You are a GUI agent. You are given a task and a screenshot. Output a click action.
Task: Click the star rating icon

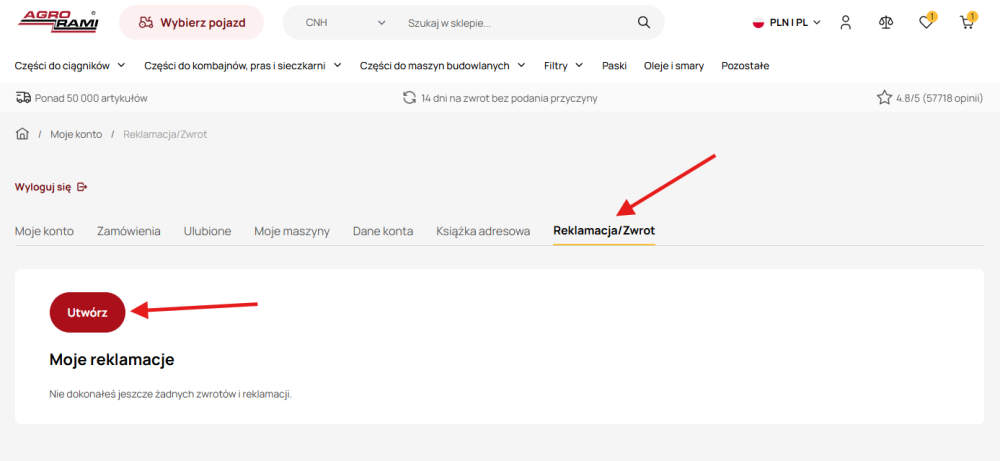pyautogui.click(x=884, y=98)
